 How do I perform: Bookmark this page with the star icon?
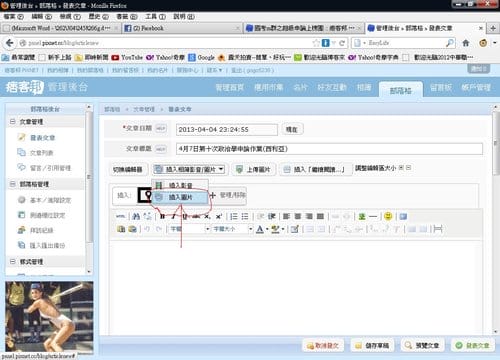[316, 43]
